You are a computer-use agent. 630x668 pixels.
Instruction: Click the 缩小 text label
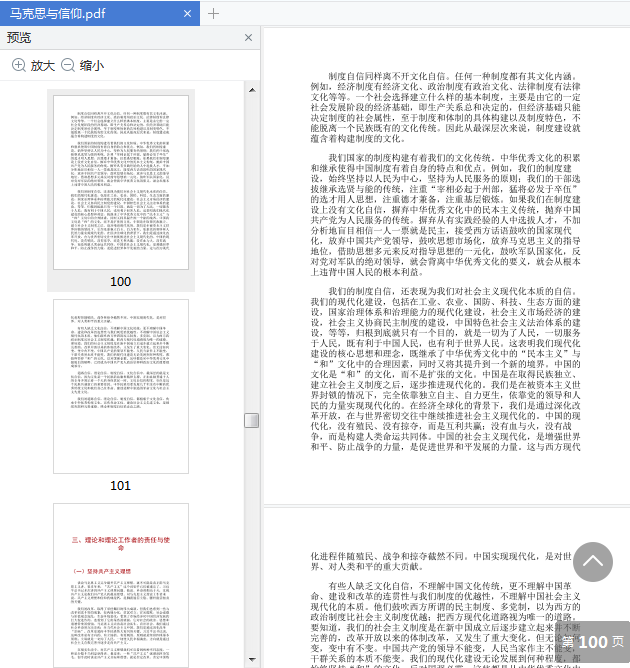tap(92, 66)
